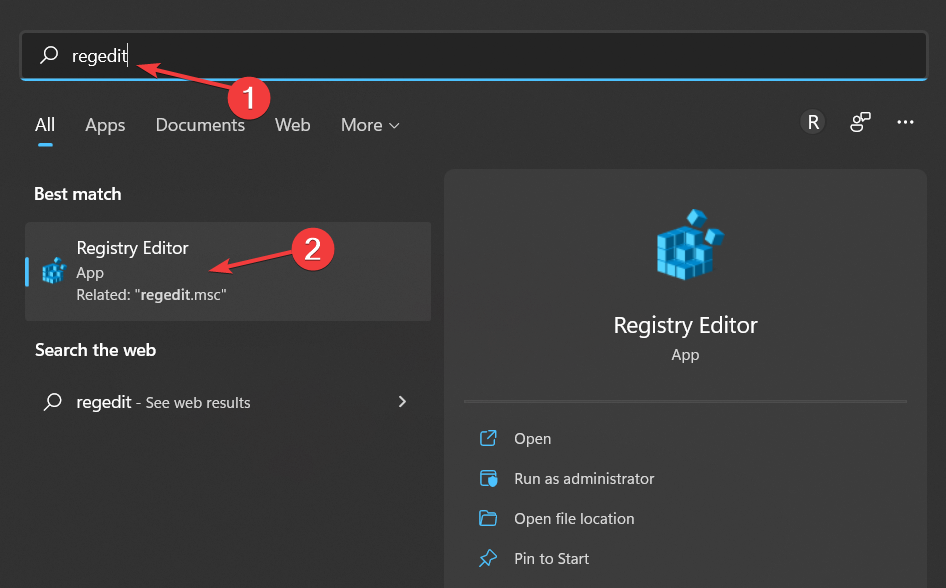Switch to the Web tab
The height and width of the screenshot is (588, 946).
click(x=293, y=125)
